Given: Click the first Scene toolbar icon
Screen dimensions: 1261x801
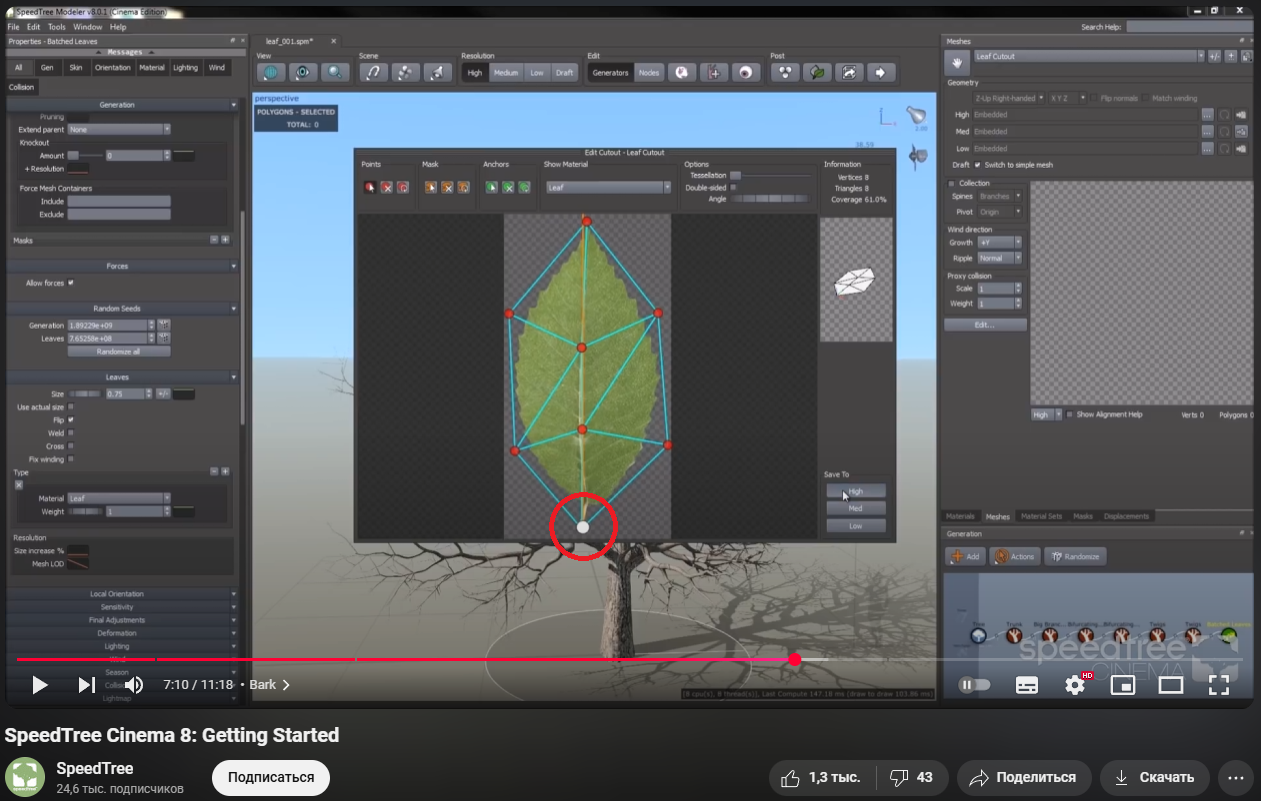Looking at the screenshot, I should point(373,72).
